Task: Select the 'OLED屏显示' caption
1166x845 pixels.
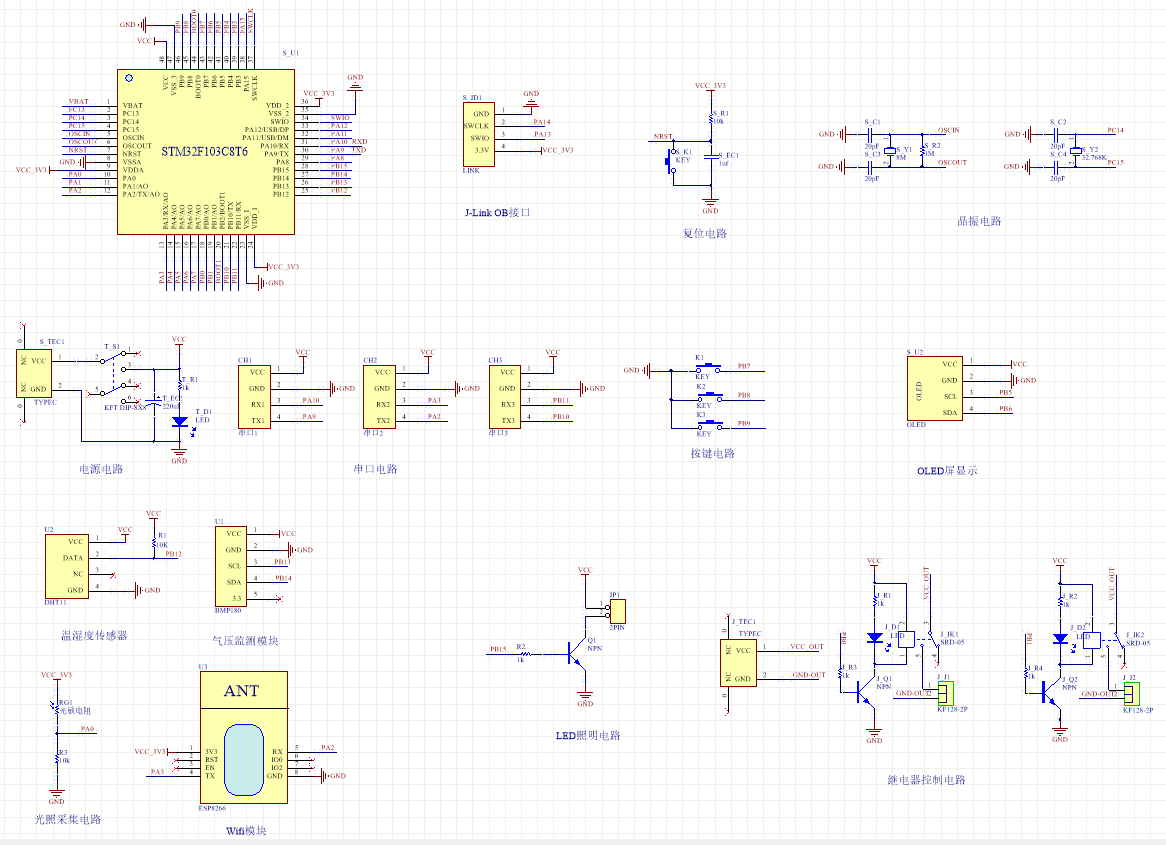Action: pos(947,471)
